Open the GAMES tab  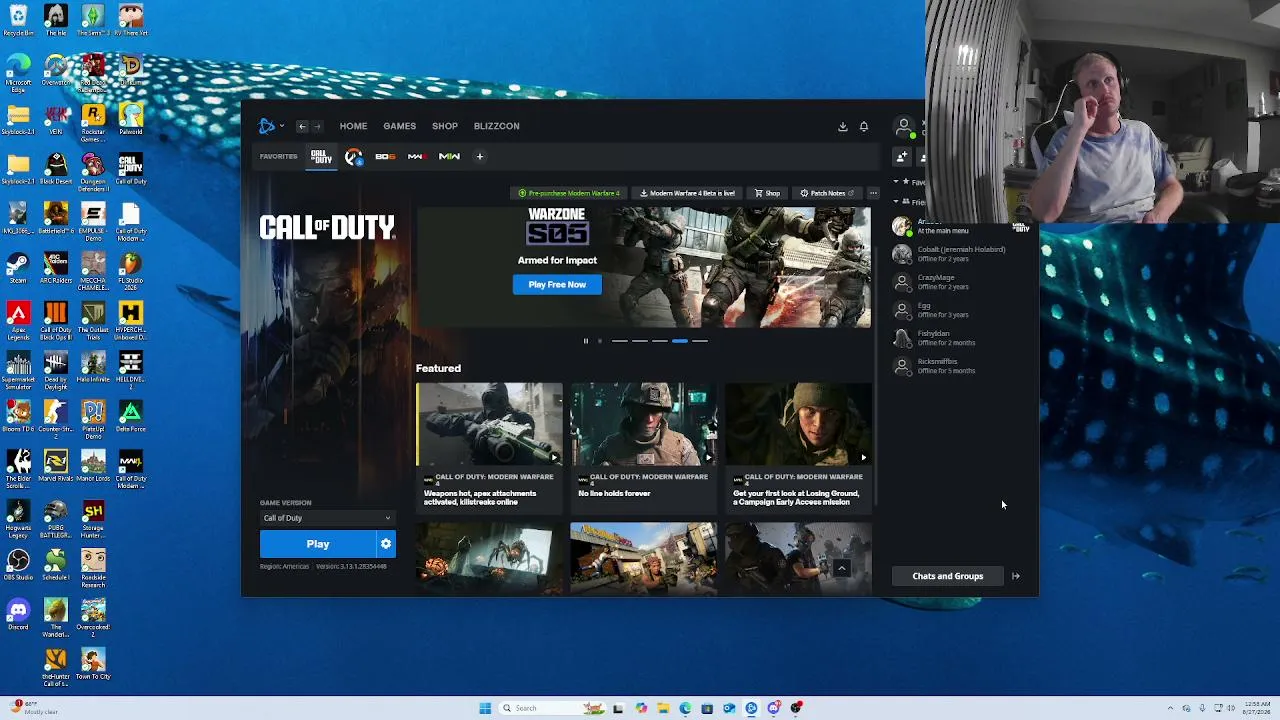pyautogui.click(x=399, y=126)
